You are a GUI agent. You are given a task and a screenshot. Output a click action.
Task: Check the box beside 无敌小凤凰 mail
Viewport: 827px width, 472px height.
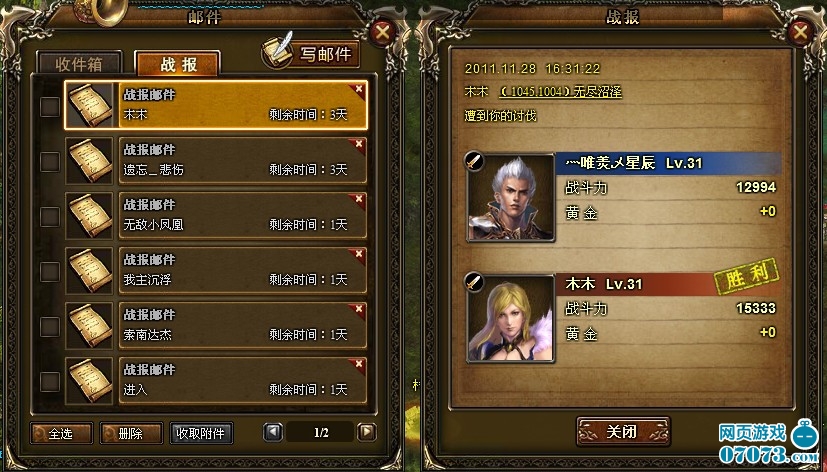50,217
